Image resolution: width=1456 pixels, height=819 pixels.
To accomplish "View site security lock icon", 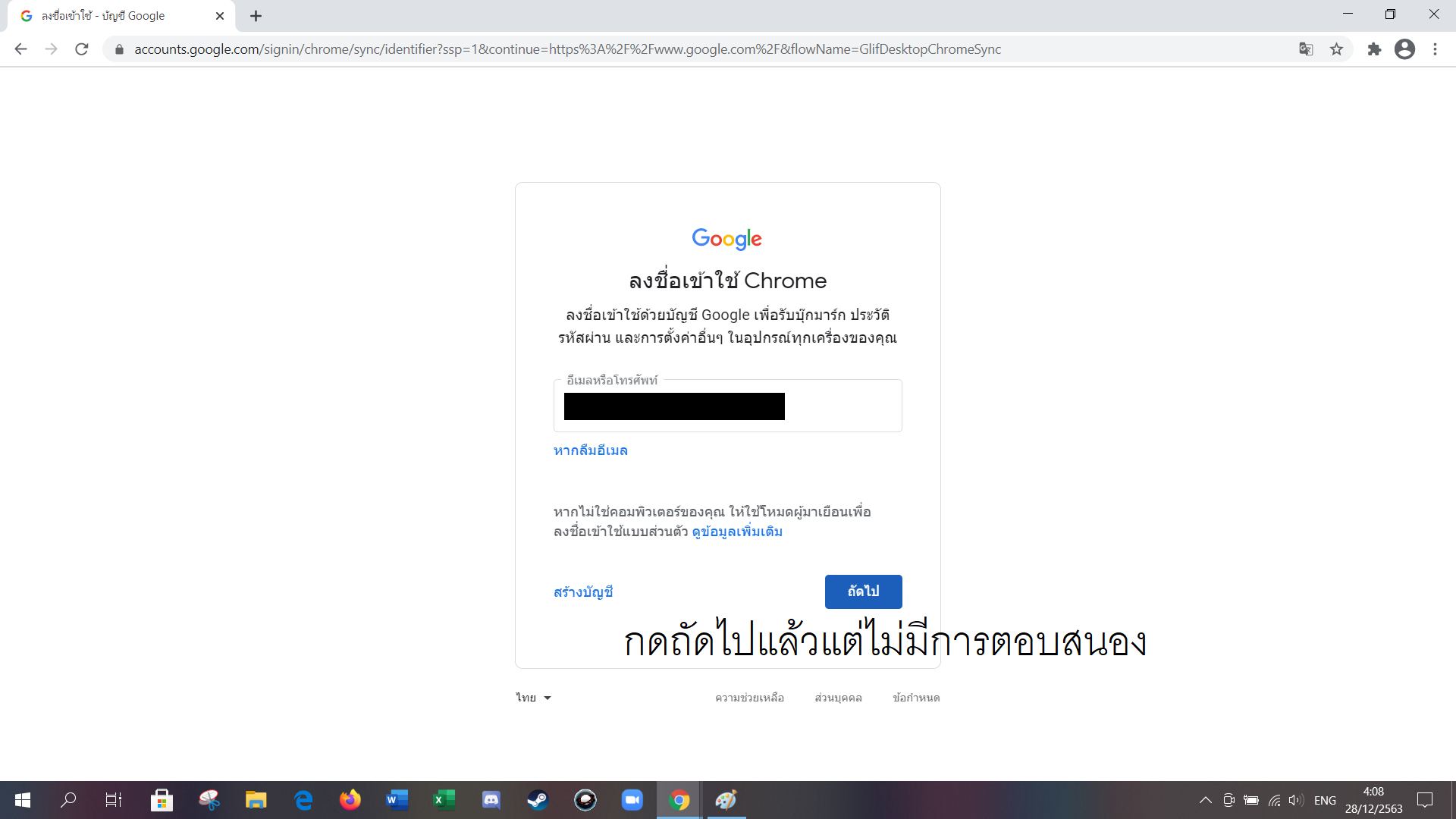I will [x=118, y=49].
